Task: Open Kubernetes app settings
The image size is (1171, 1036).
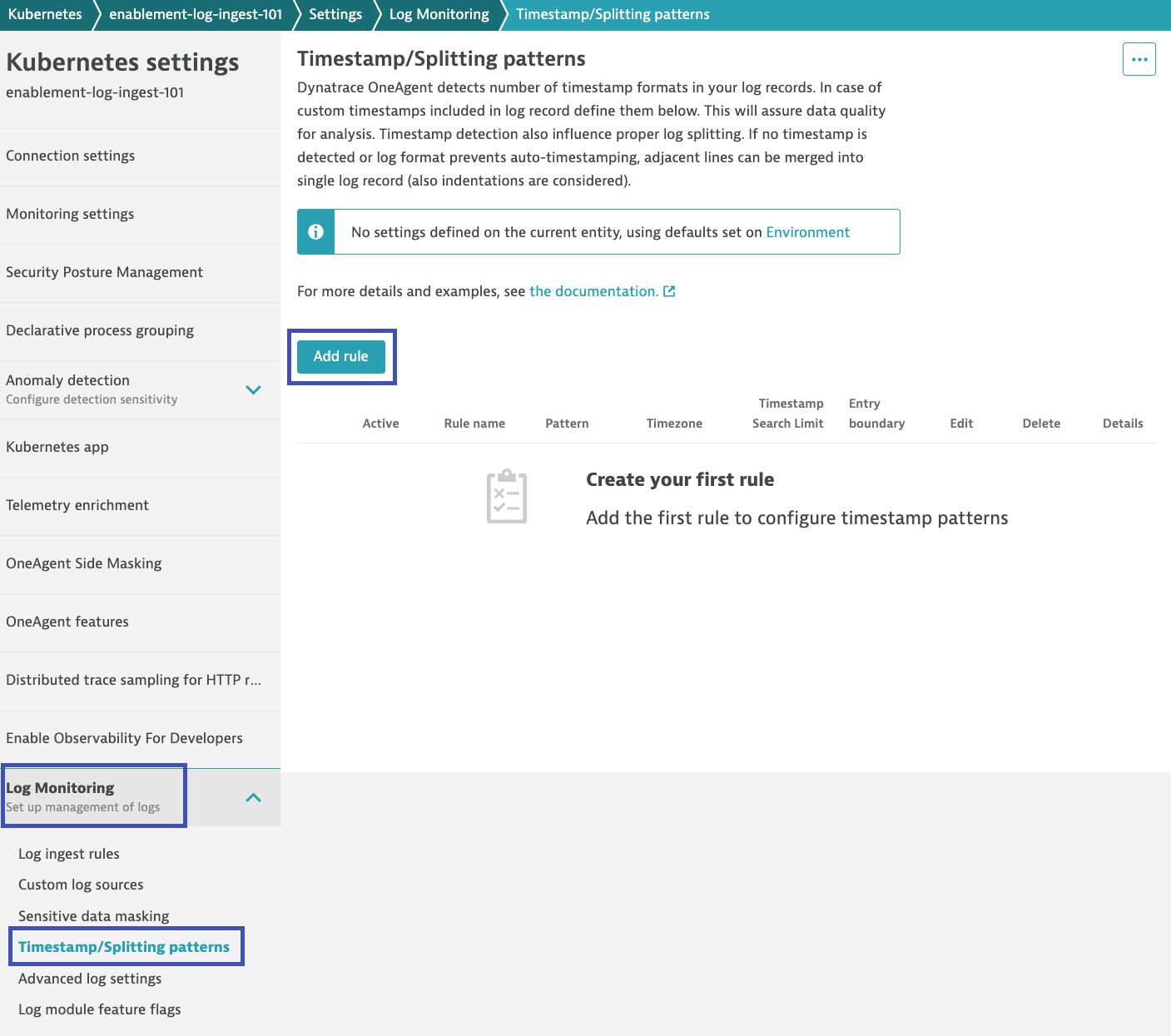Action: pyautogui.click(x=140, y=448)
